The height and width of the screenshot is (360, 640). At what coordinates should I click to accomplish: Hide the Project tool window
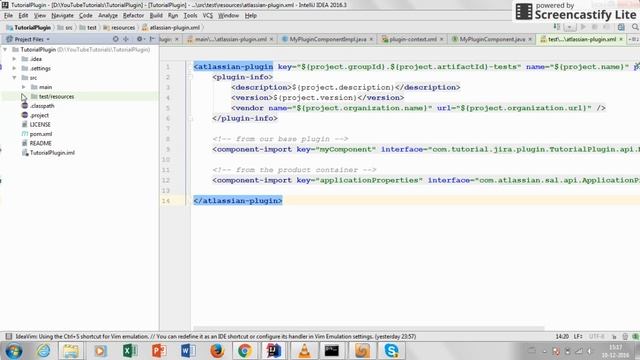[152, 39]
